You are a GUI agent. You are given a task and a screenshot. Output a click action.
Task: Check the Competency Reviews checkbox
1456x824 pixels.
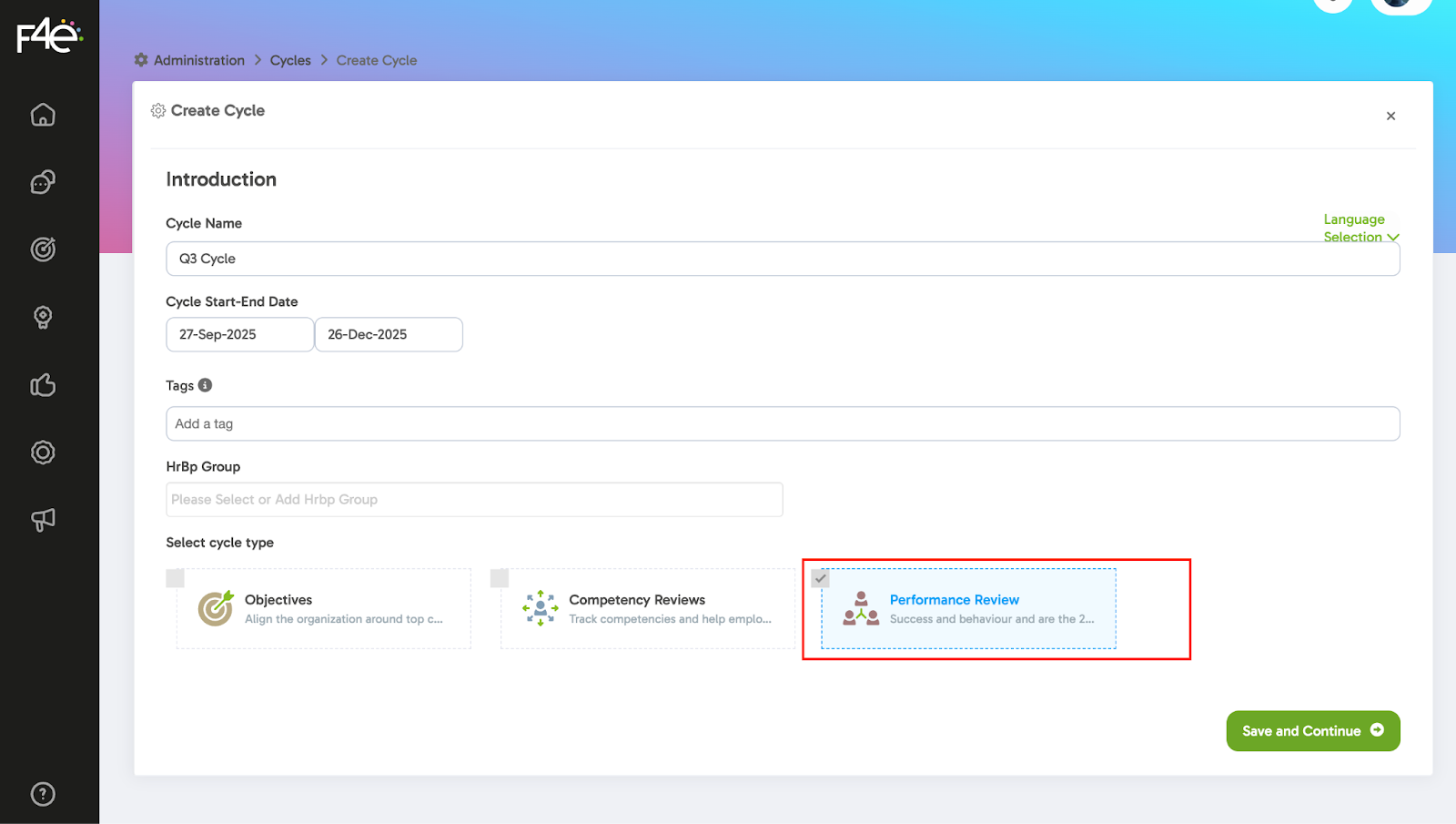pos(500,578)
